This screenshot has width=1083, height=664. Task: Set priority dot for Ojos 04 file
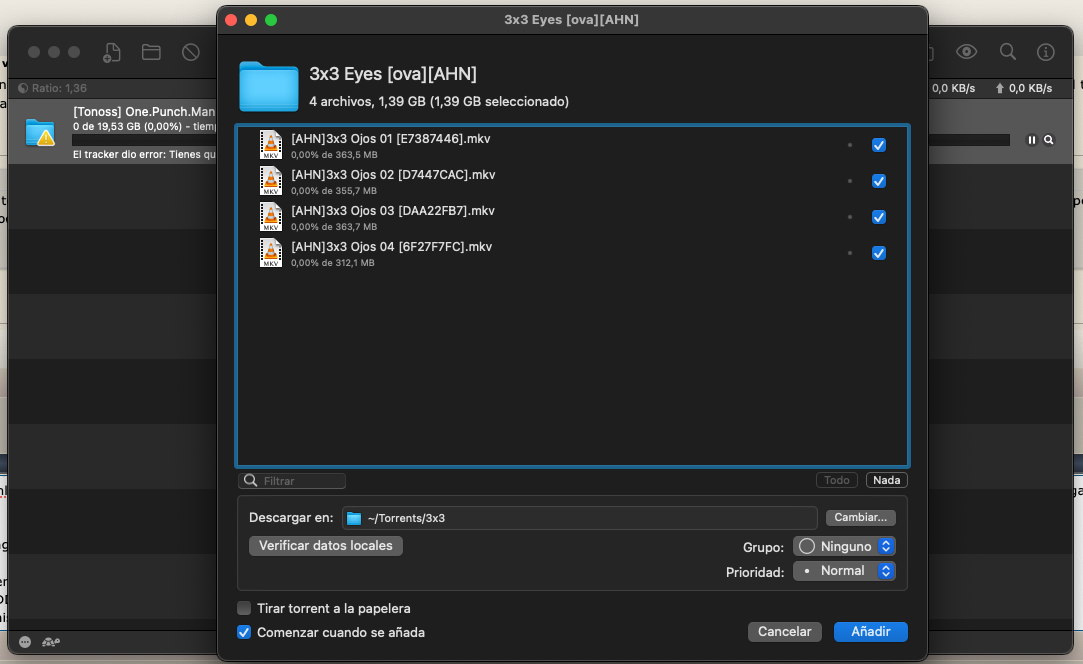[850, 253]
